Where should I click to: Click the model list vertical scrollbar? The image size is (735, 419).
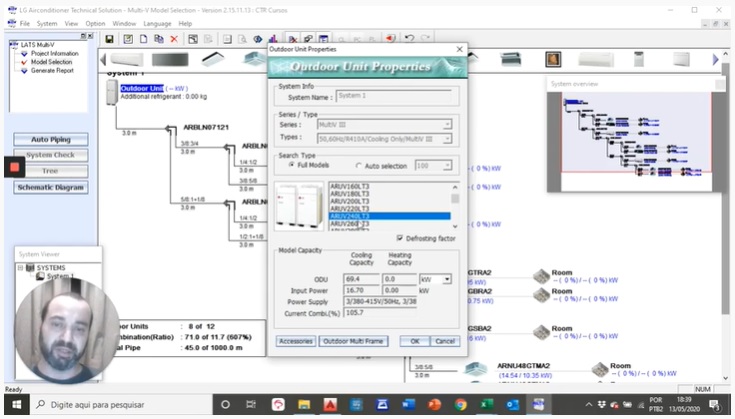pos(455,206)
